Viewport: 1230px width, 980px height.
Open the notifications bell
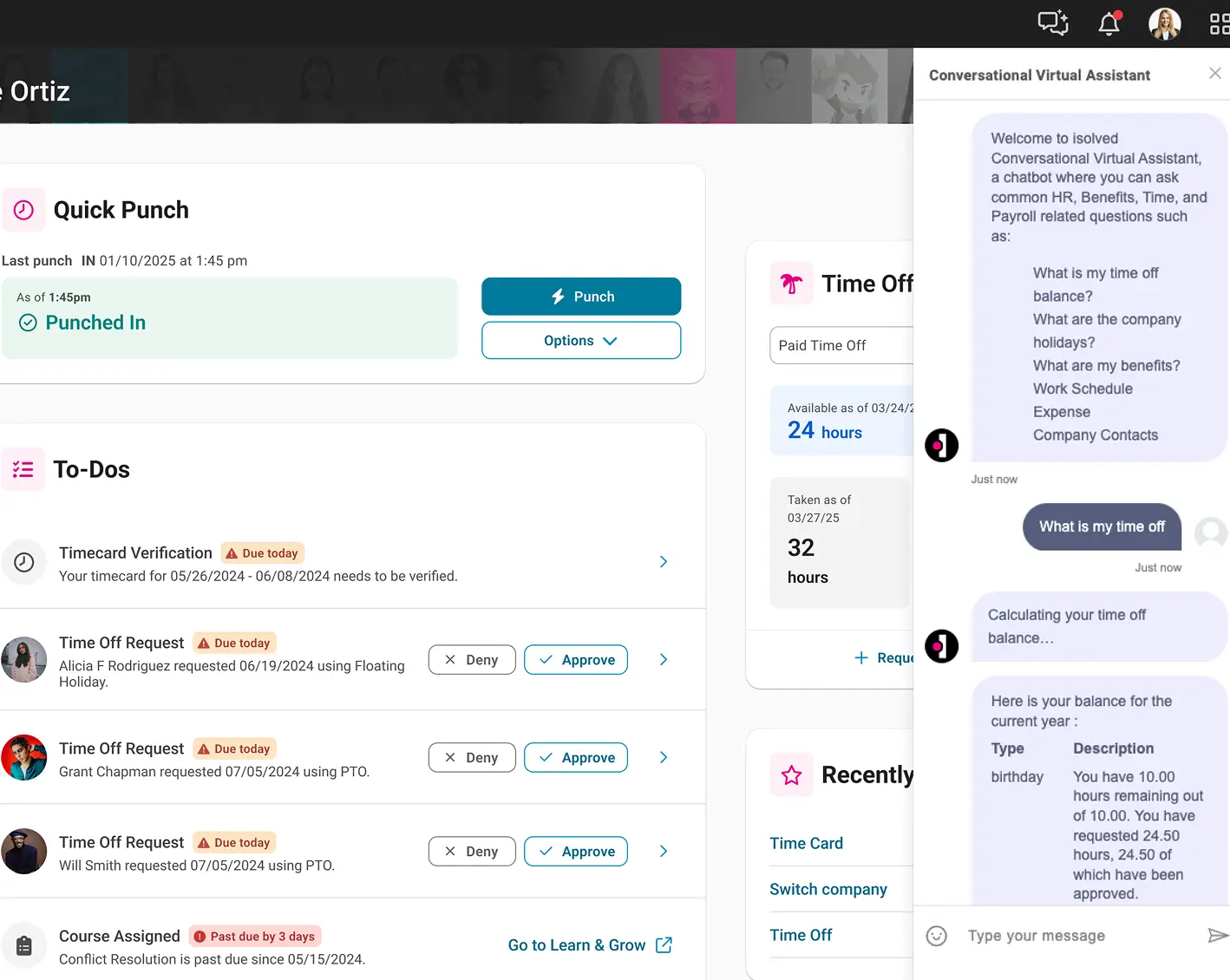coord(1109,23)
